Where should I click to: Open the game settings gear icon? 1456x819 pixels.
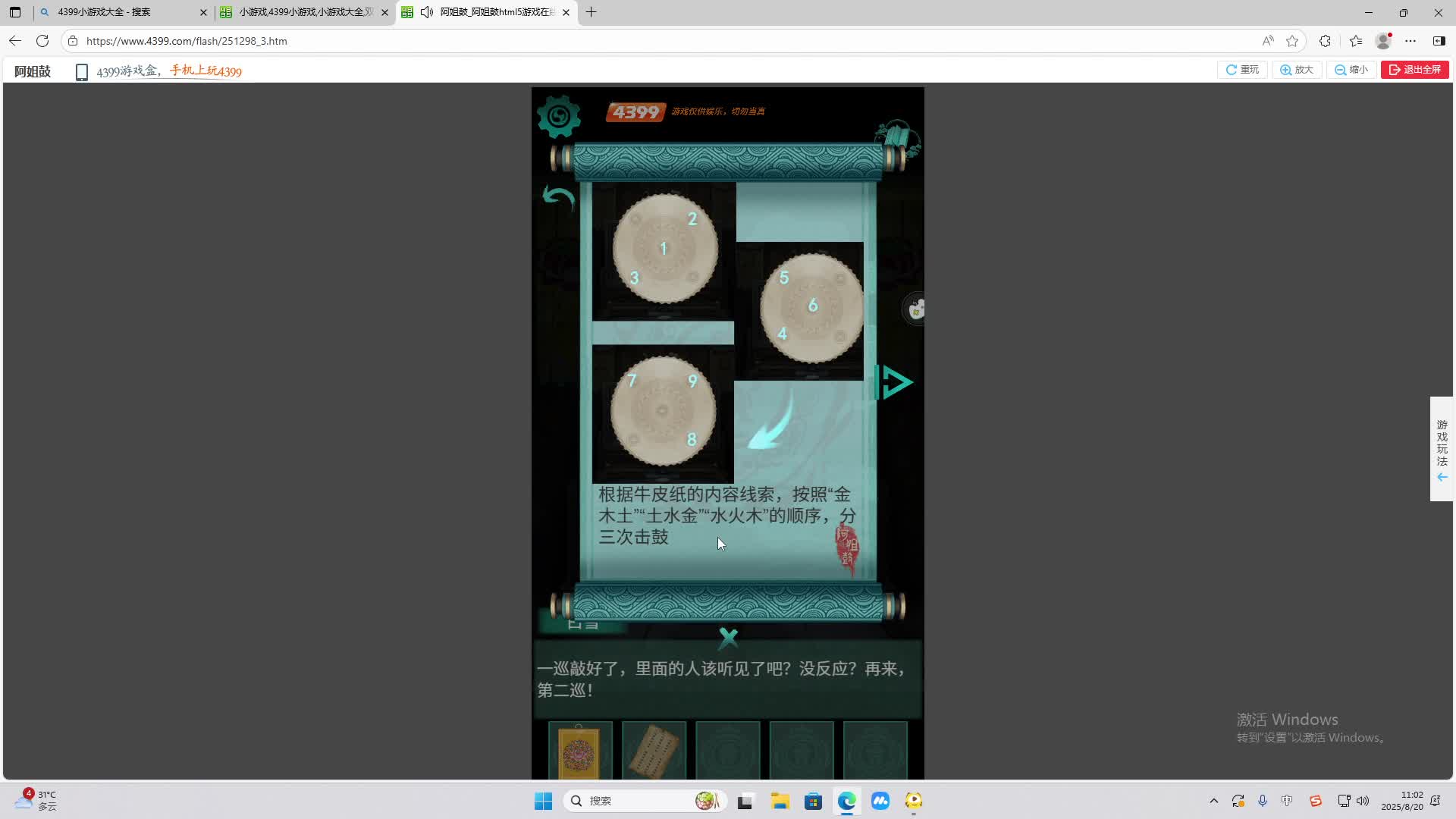(559, 116)
